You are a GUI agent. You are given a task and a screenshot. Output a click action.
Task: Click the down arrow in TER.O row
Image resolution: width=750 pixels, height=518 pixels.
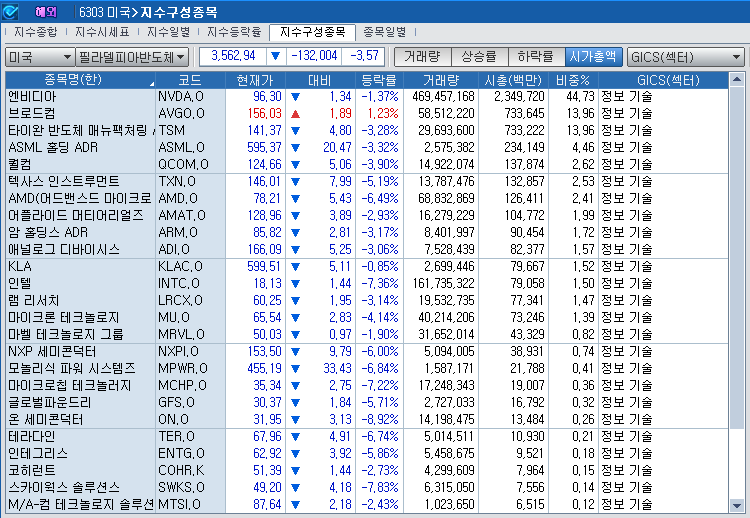296,437
